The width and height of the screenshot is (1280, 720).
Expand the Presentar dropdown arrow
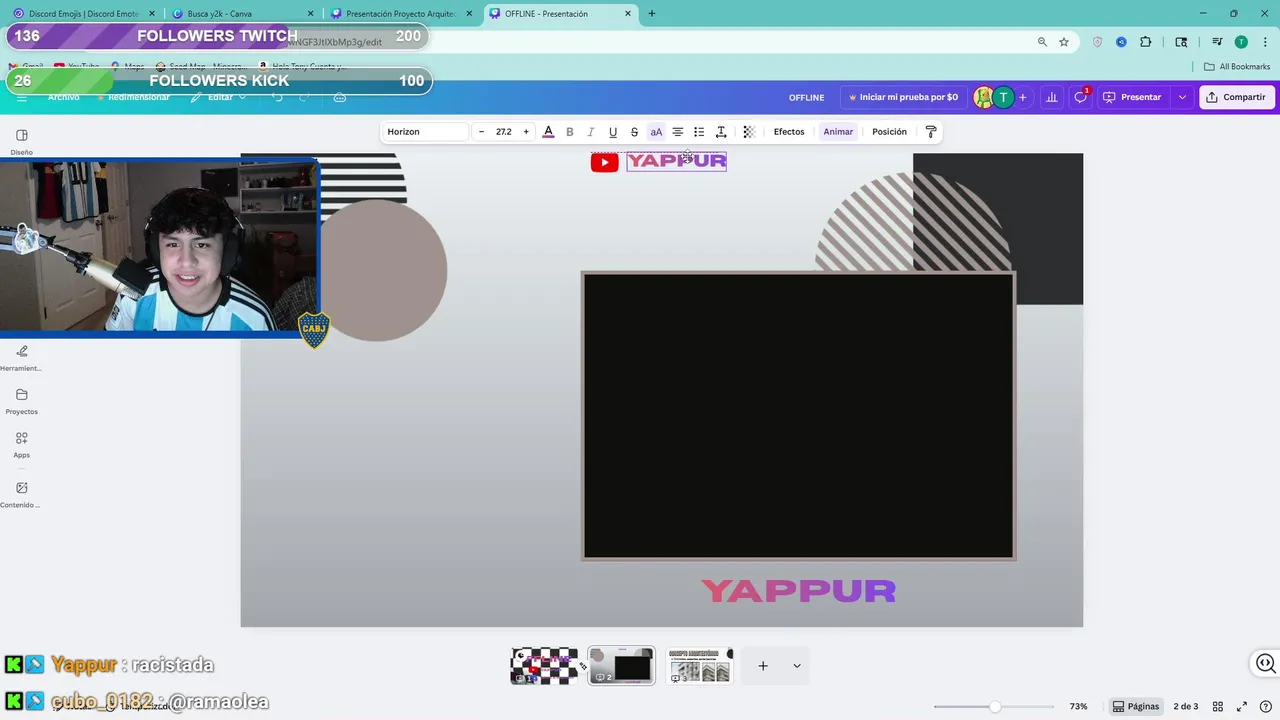pos(1182,97)
